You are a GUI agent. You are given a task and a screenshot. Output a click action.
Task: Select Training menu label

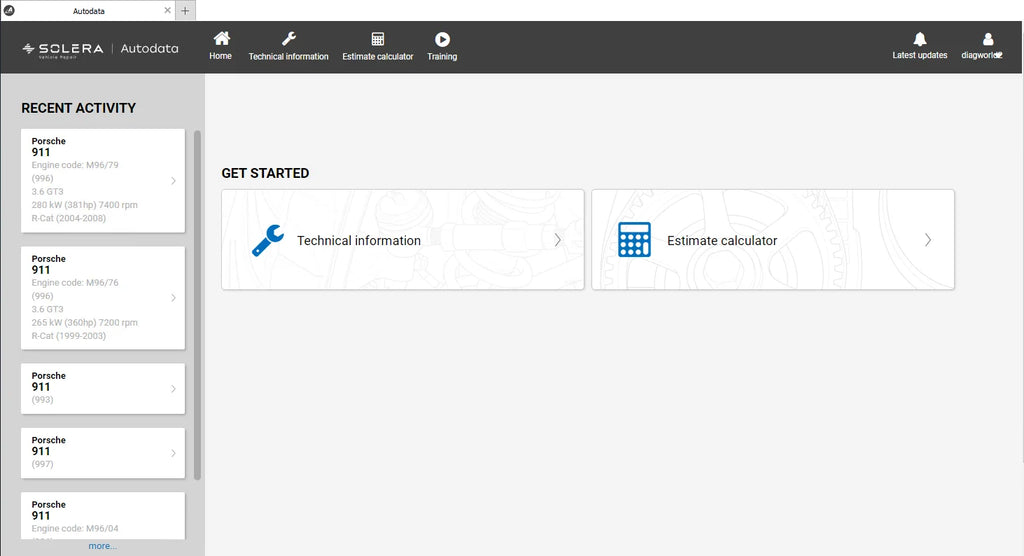click(442, 57)
